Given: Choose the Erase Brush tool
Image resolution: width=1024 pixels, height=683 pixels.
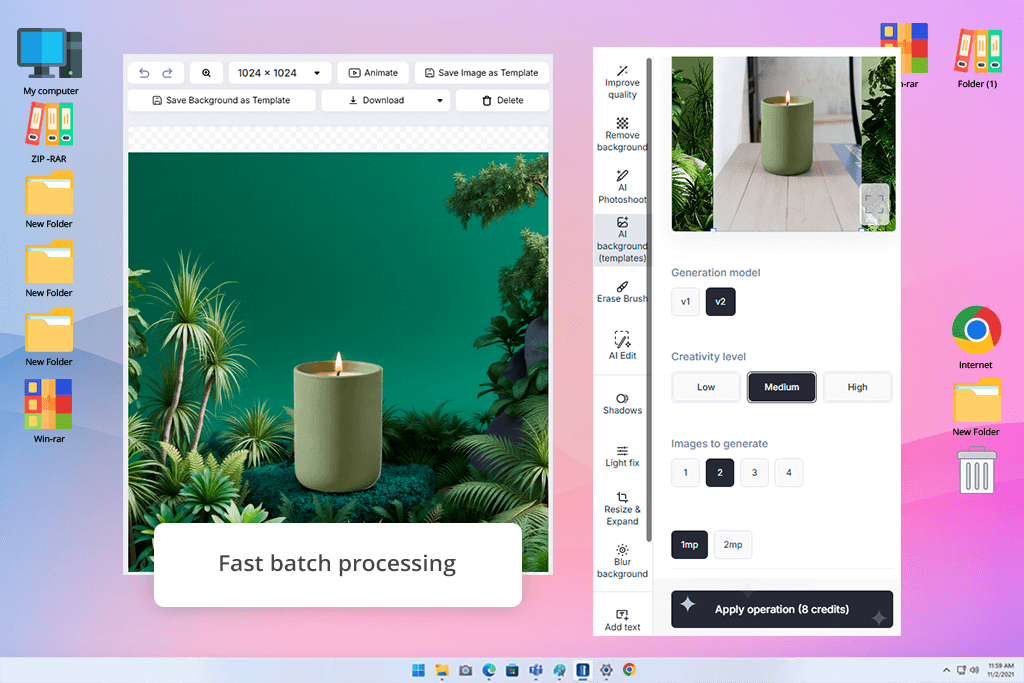Looking at the screenshot, I should pos(622,293).
